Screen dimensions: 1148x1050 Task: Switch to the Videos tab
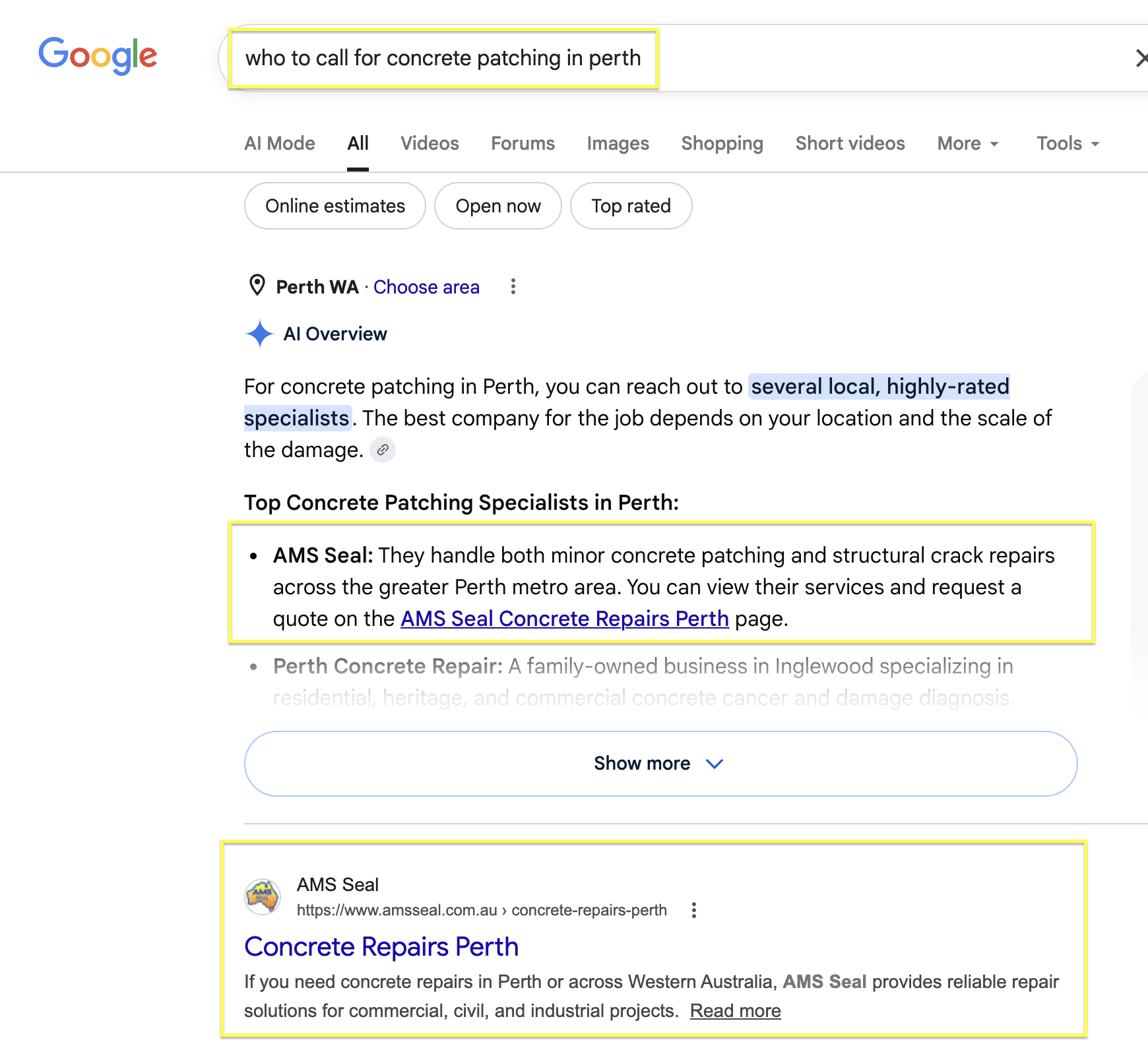point(430,143)
